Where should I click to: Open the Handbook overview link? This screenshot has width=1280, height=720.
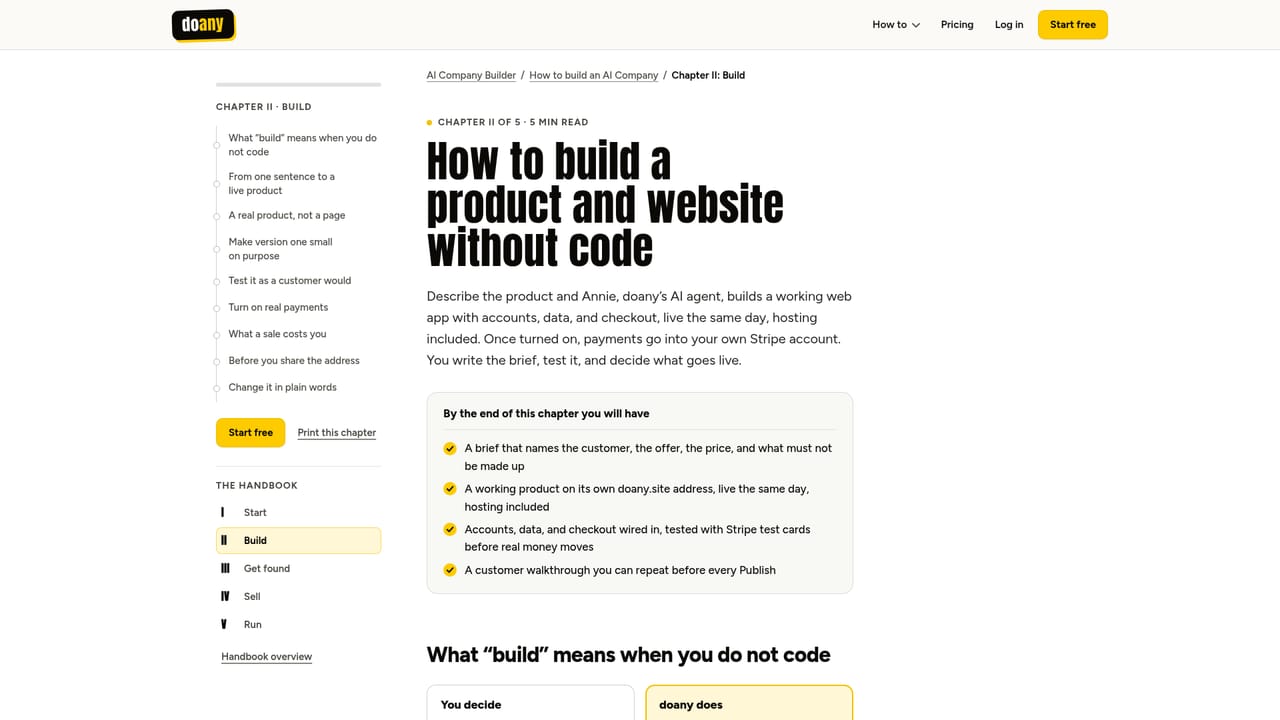pyautogui.click(x=266, y=657)
